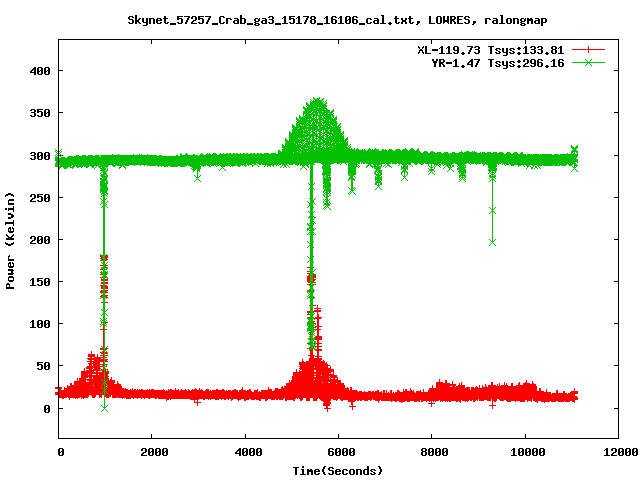The height and width of the screenshot is (480, 640).
Task: Click the green cross legend sample line
Action: click(588, 63)
